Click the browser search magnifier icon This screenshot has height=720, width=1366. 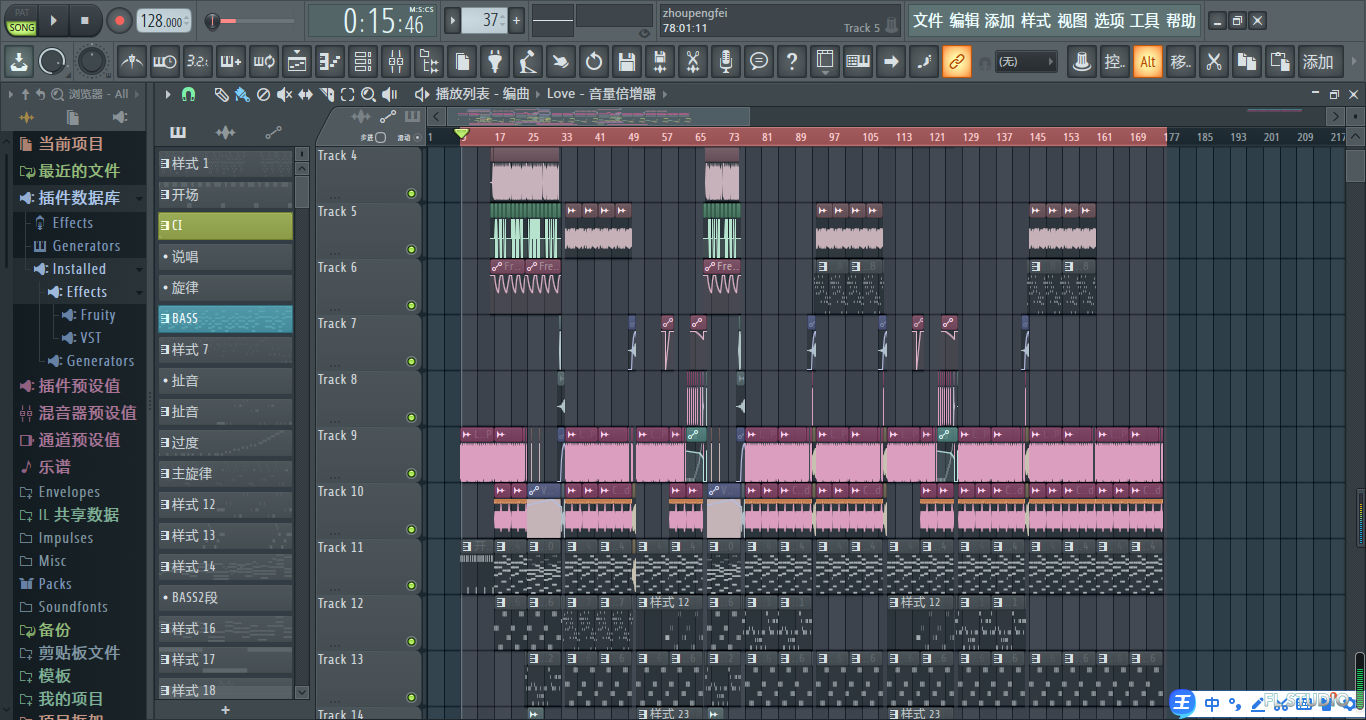[55, 94]
